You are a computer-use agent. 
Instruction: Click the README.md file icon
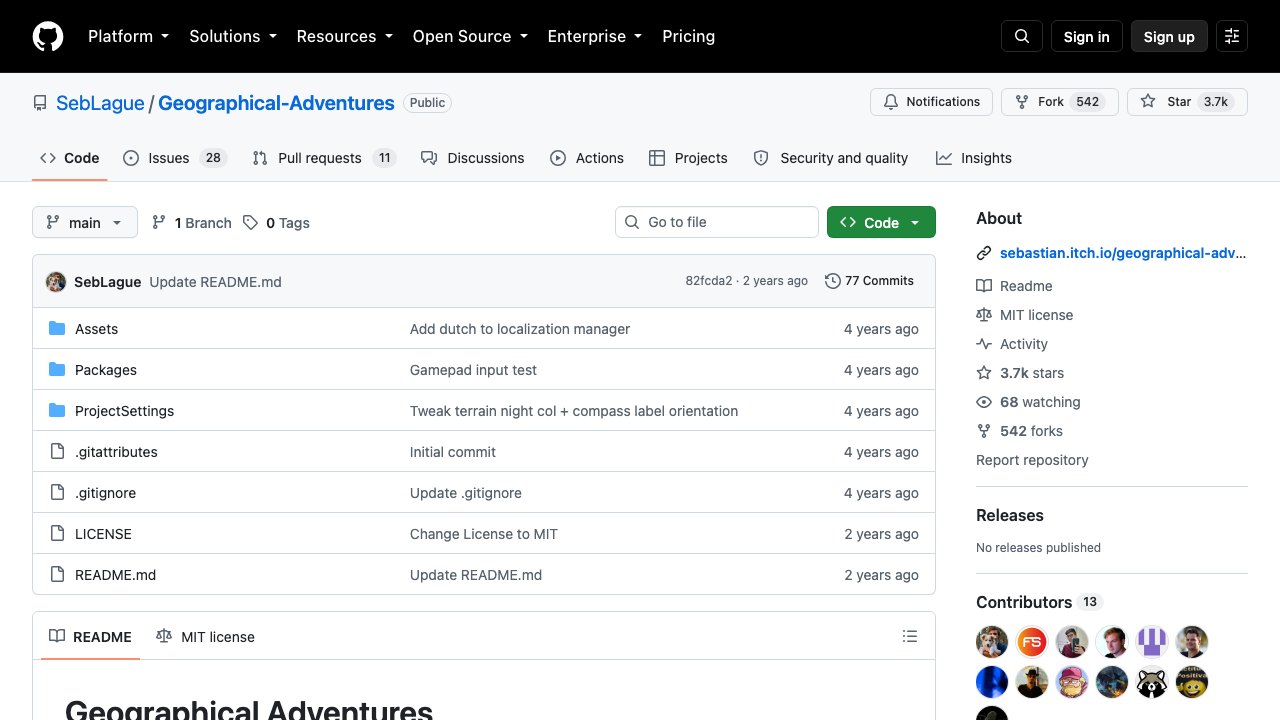(57, 575)
